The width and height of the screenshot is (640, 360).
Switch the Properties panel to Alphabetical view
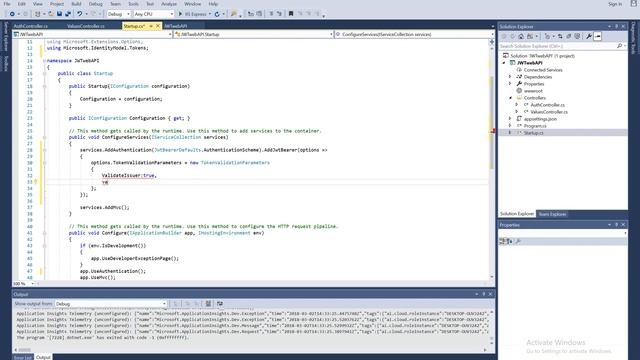pos(509,241)
